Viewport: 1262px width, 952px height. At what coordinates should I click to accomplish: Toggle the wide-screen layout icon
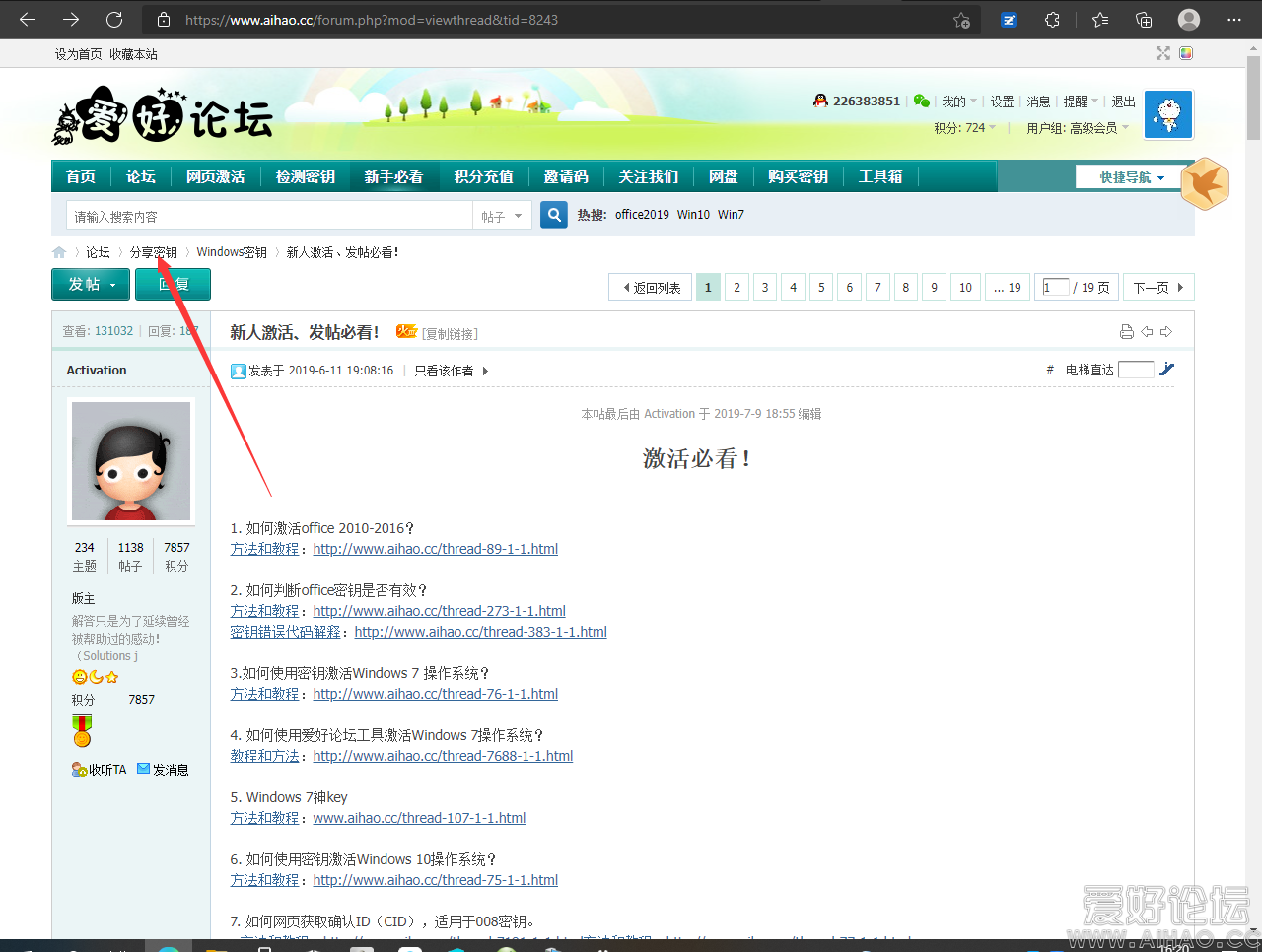coord(1163,53)
